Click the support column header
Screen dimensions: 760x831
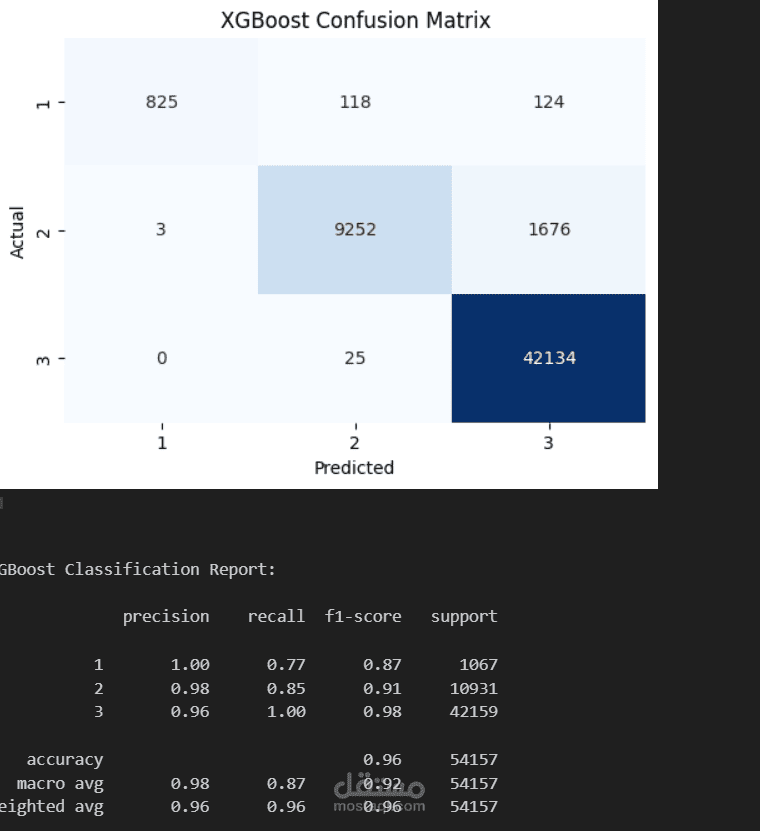(x=464, y=616)
